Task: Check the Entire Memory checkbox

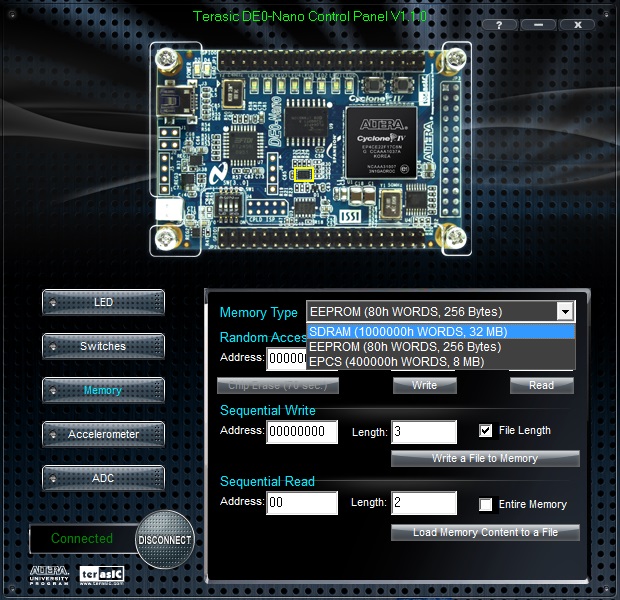Action: pyautogui.click(x=486, y=504)
